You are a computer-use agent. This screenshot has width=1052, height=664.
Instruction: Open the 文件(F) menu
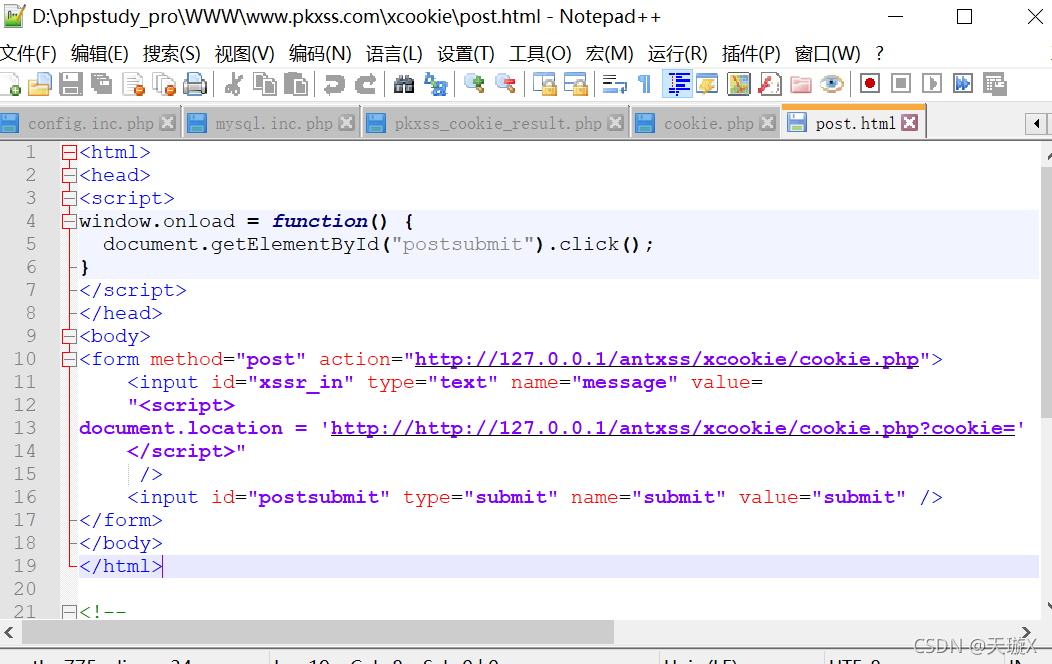click(28, 53)
